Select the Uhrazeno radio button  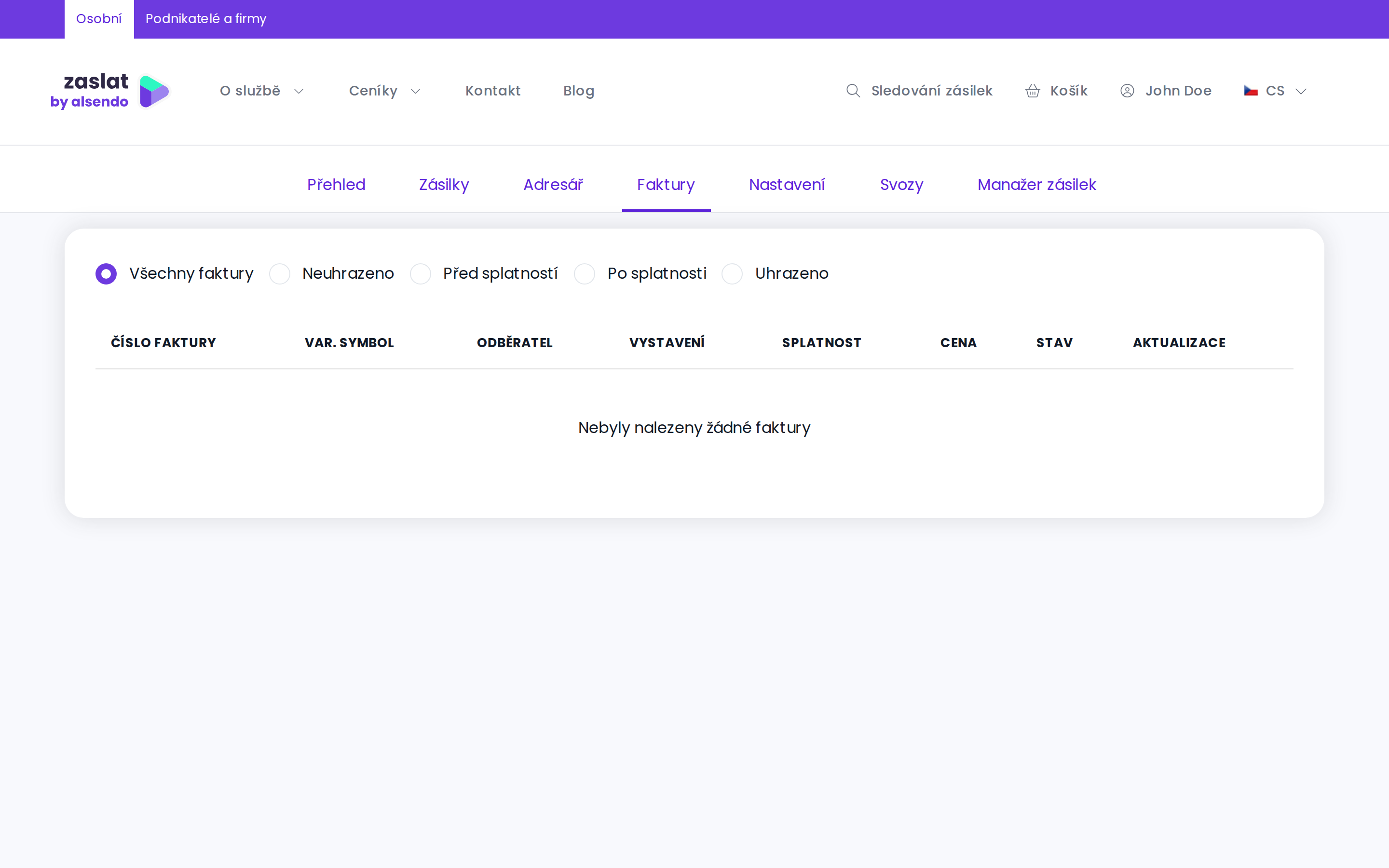(x=732, y=274)
